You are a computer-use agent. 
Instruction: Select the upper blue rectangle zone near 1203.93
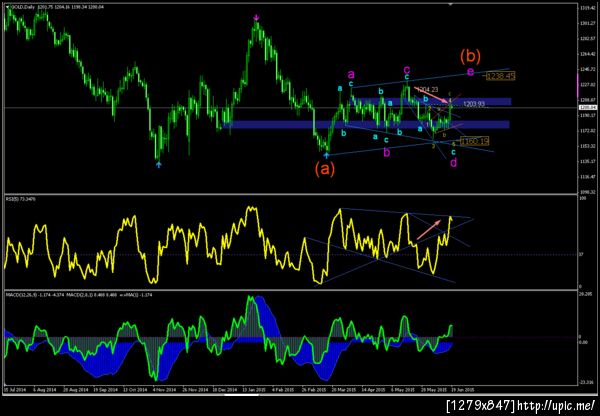point(431,101)
